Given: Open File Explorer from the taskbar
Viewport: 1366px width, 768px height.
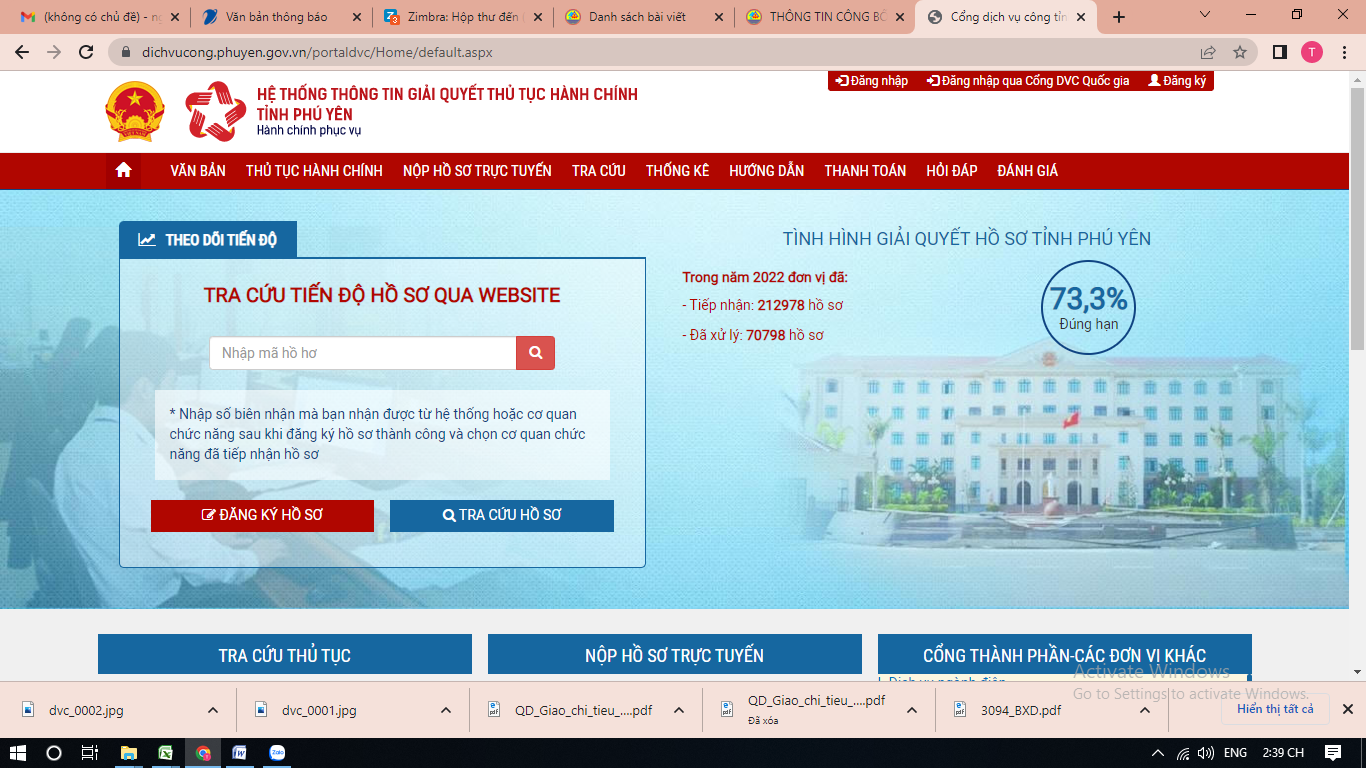Looking at the screenshot, I should point(128,753).
